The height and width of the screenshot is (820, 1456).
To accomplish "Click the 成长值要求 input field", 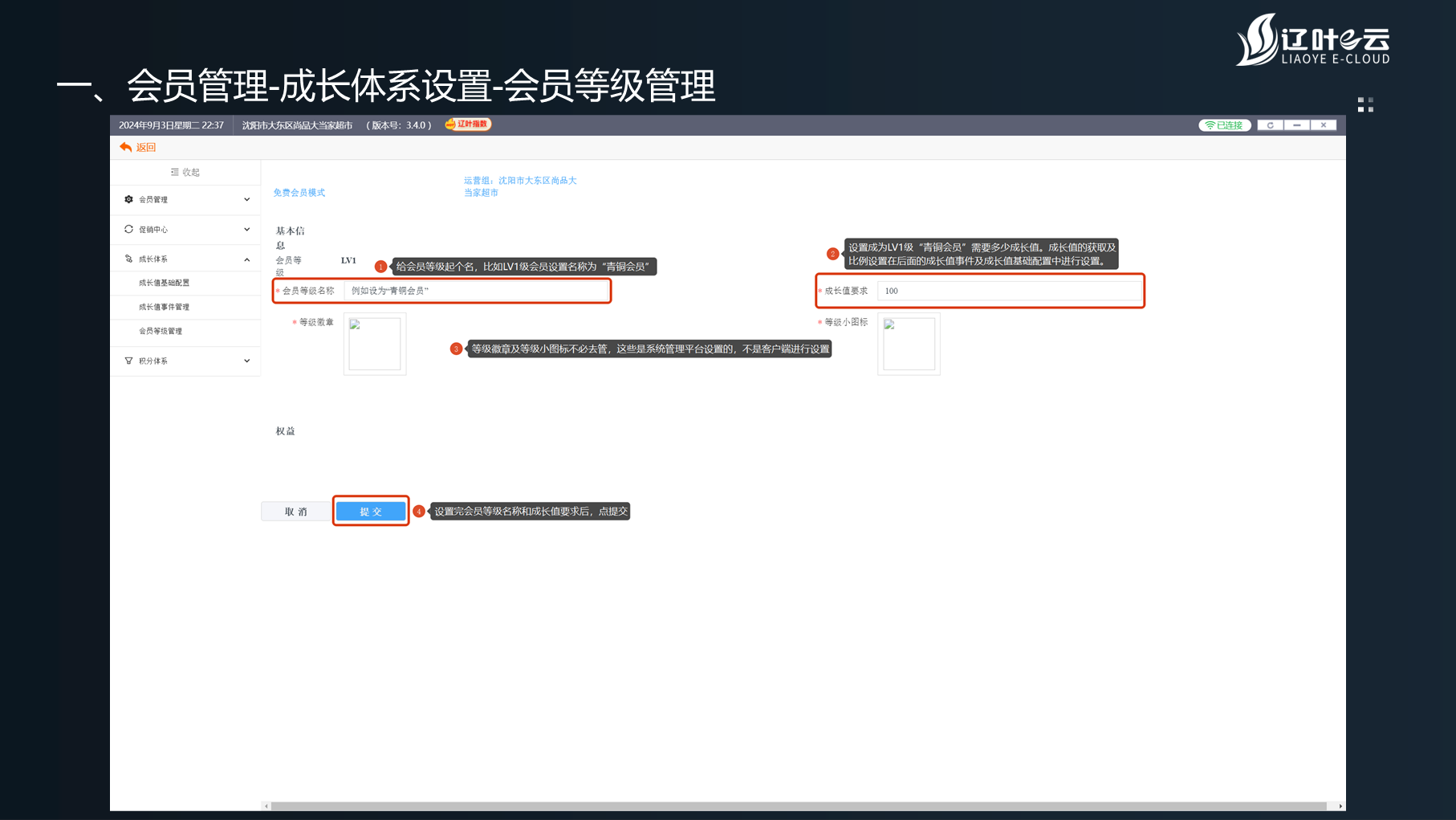I will click(x=1009, y=291).
